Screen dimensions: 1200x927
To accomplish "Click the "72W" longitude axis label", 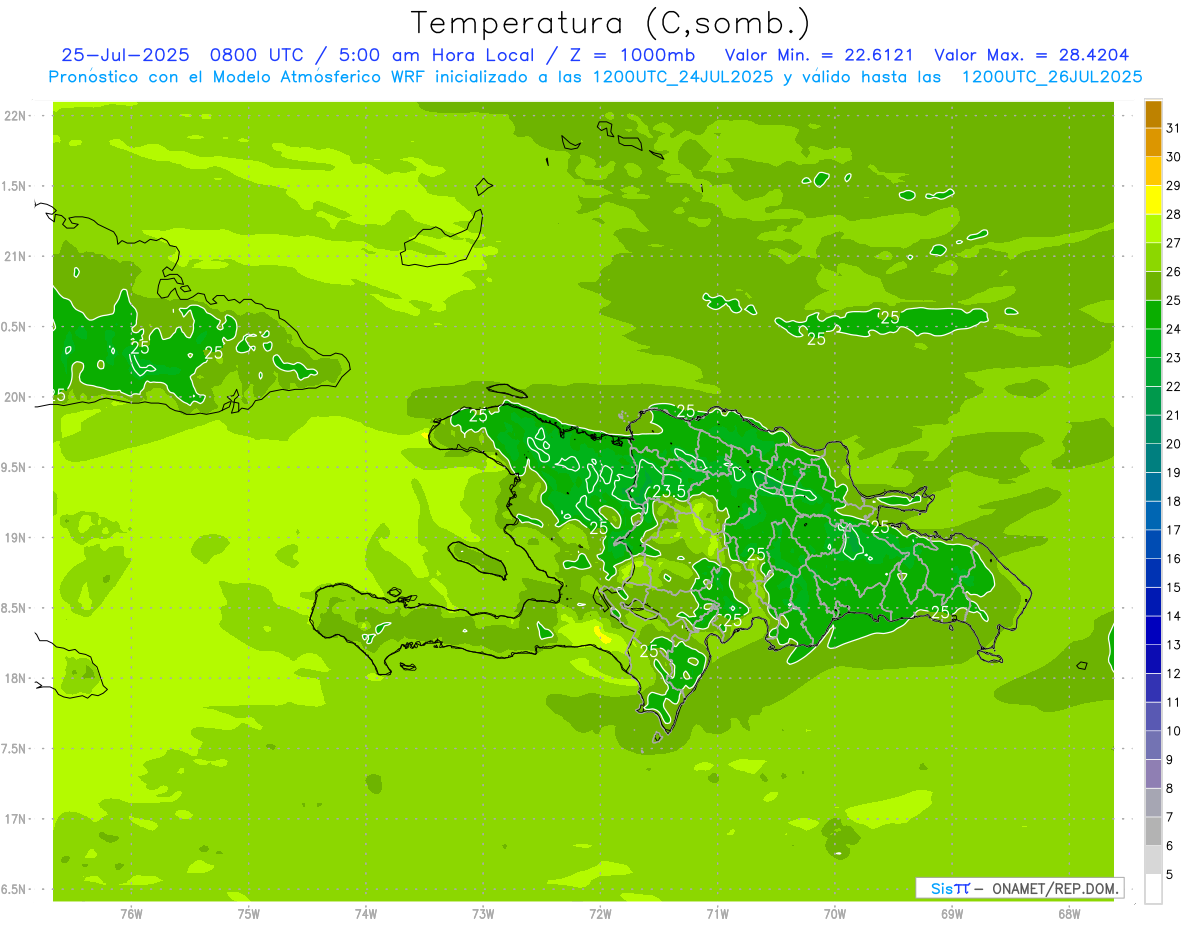I will coord(600,914).
